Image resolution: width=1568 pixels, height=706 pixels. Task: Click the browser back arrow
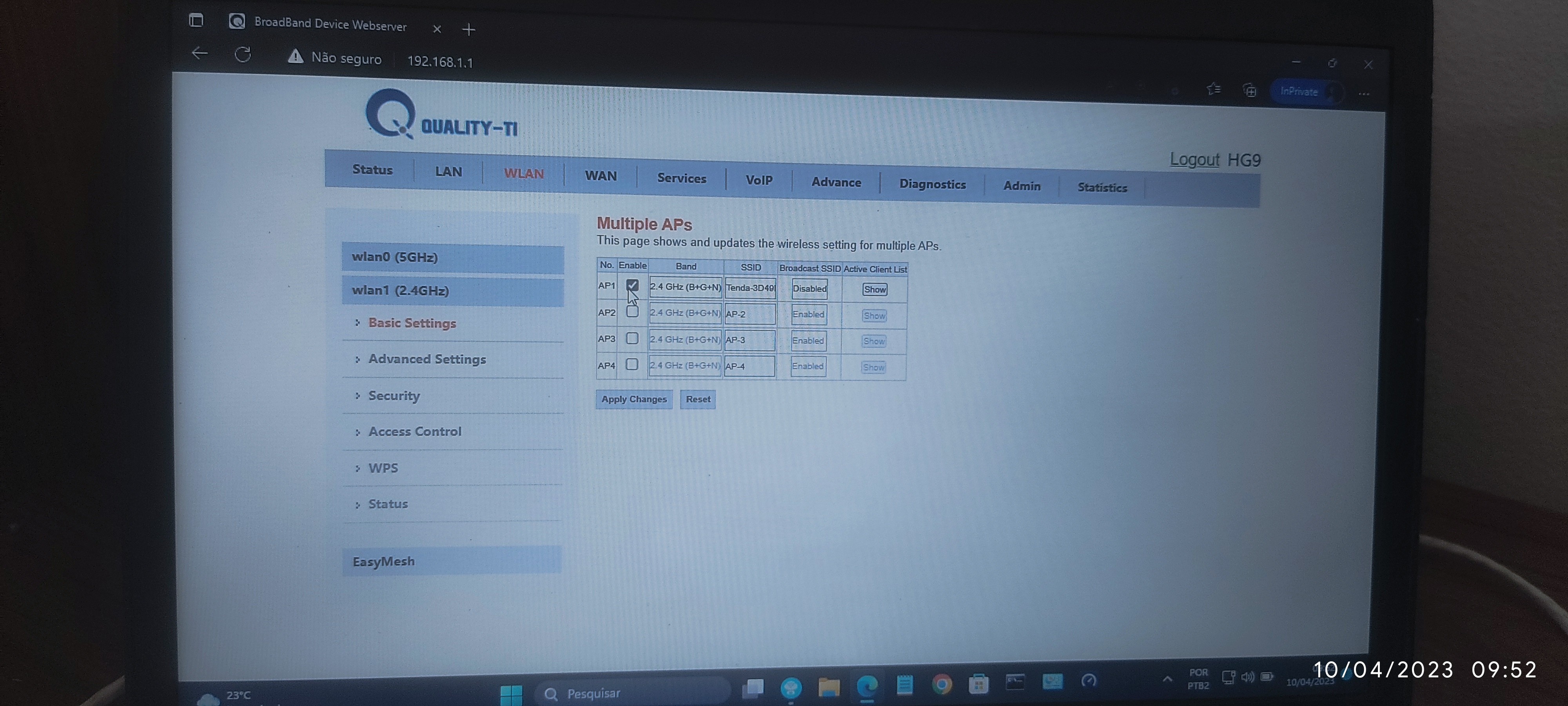pos(200,54)
